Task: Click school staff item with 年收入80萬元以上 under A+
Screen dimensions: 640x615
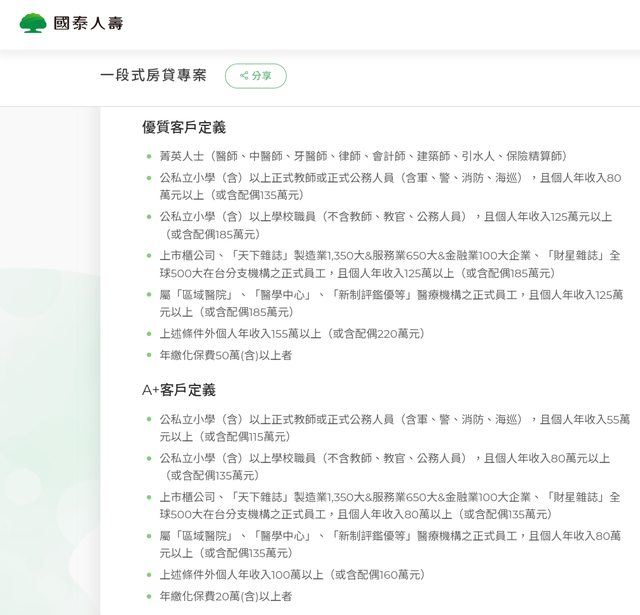Action: click(x=384, y=466)
